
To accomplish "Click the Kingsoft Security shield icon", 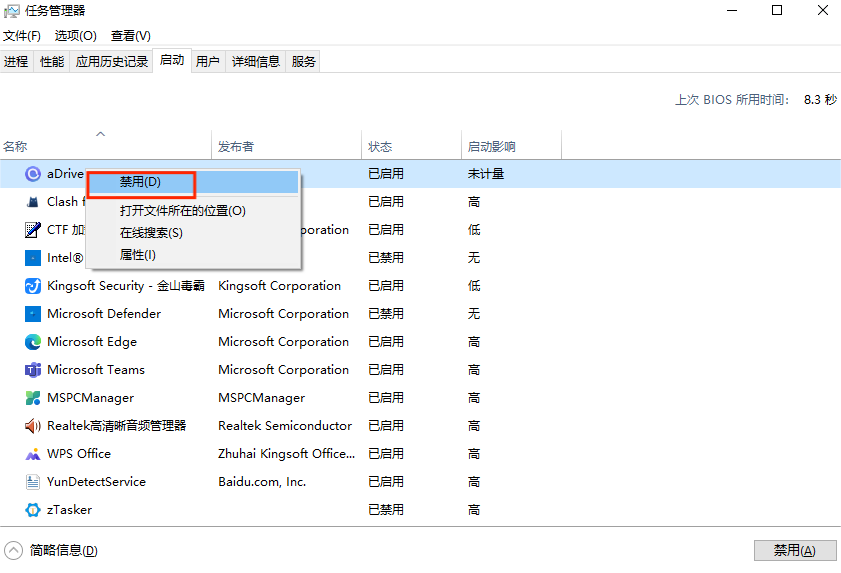I will [x=33, y=286].
